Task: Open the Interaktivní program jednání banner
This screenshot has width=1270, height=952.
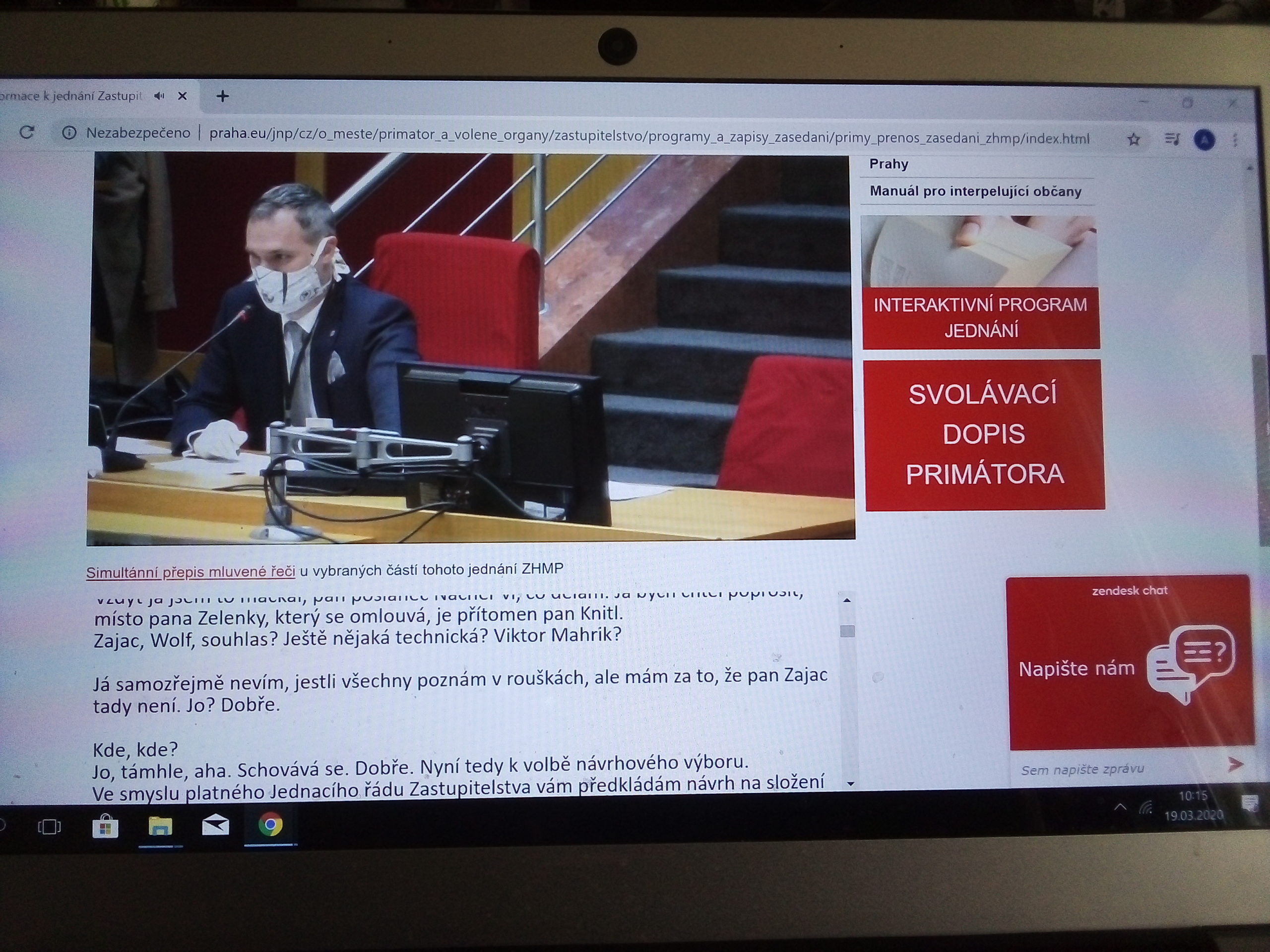Action: tap(980, 282)
